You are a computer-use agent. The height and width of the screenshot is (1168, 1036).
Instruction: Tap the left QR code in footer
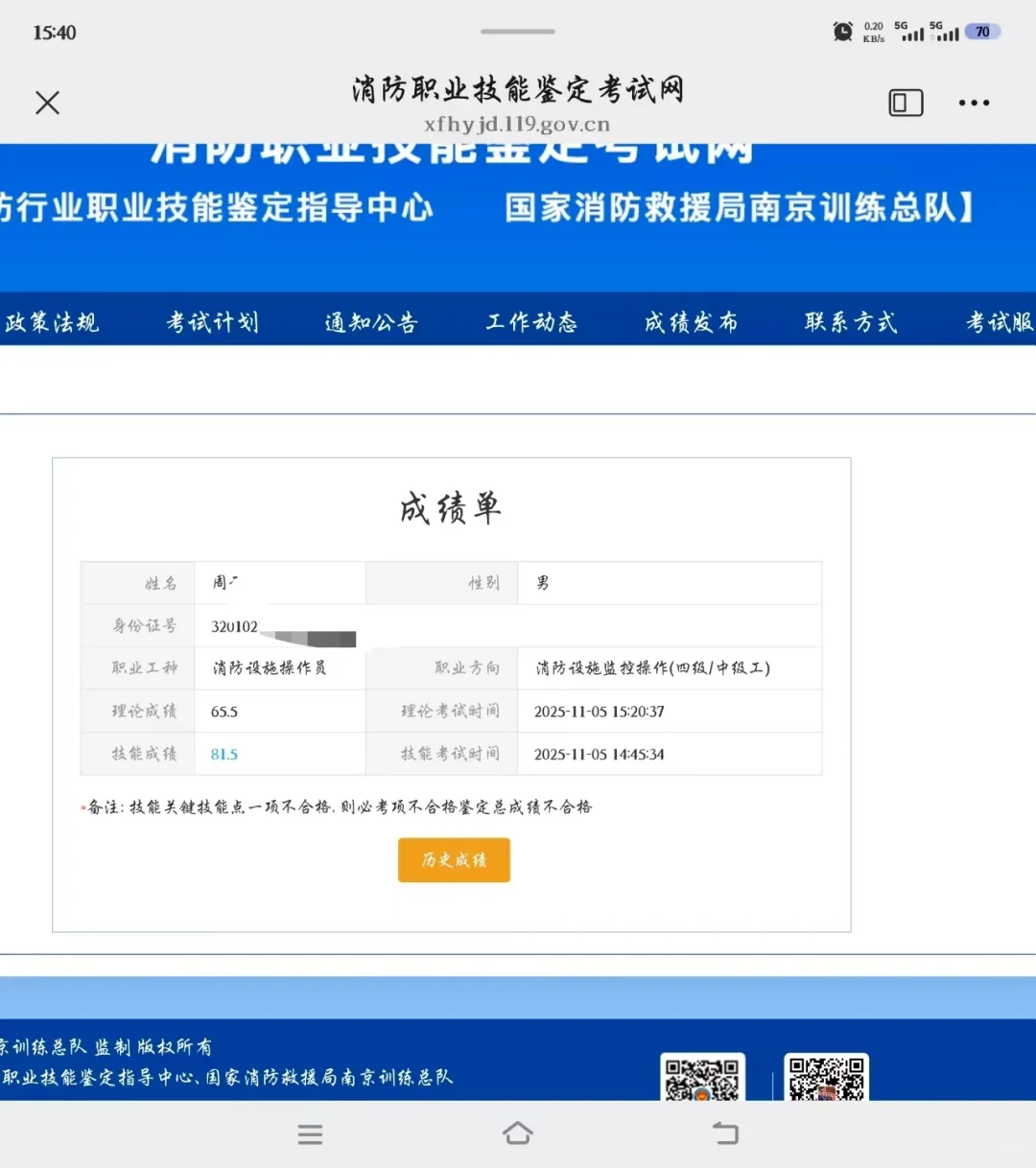(x=702, y=1078)
